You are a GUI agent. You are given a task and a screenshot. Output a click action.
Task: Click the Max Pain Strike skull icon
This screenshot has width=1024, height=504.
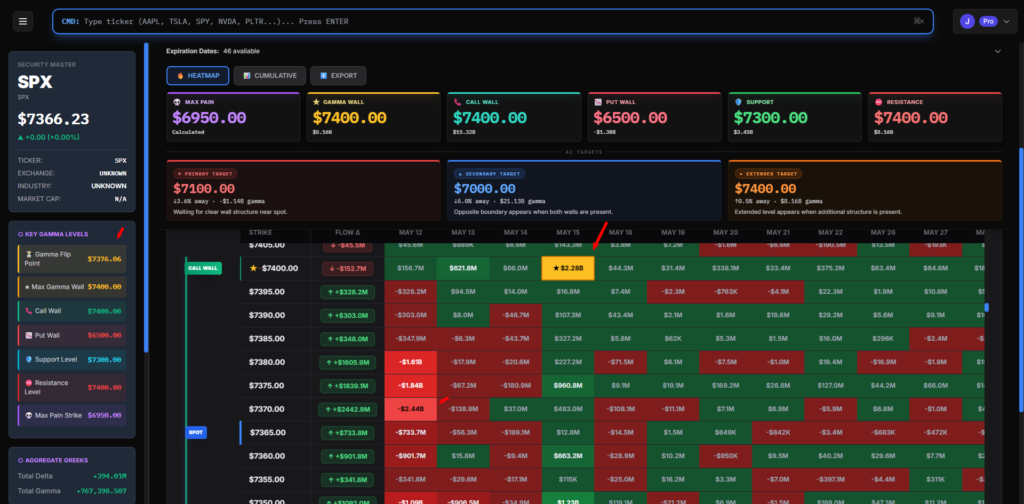(x=29, y=415)
